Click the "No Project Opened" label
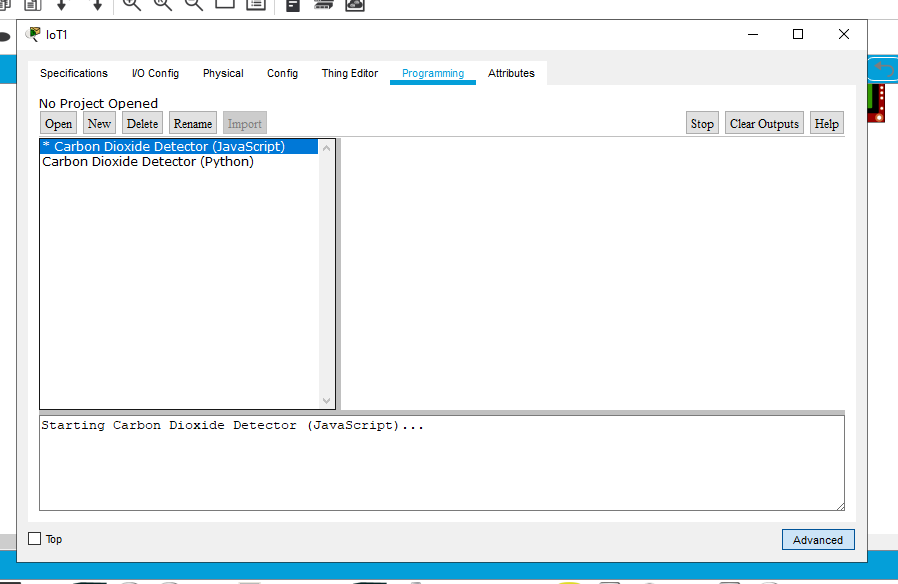The image size is (898, 584). 99,104
